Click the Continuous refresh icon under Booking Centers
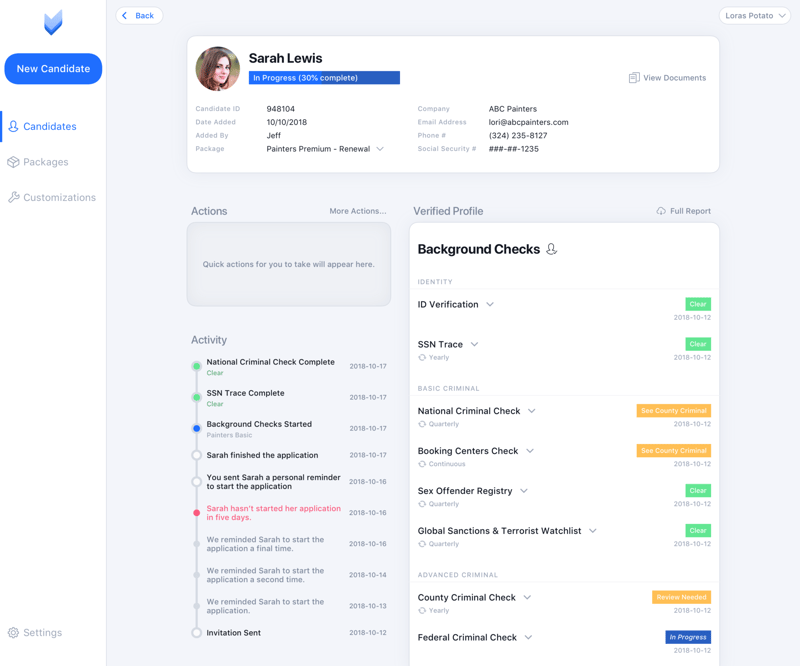The image size is (800, 666). (x=422, y=464)
